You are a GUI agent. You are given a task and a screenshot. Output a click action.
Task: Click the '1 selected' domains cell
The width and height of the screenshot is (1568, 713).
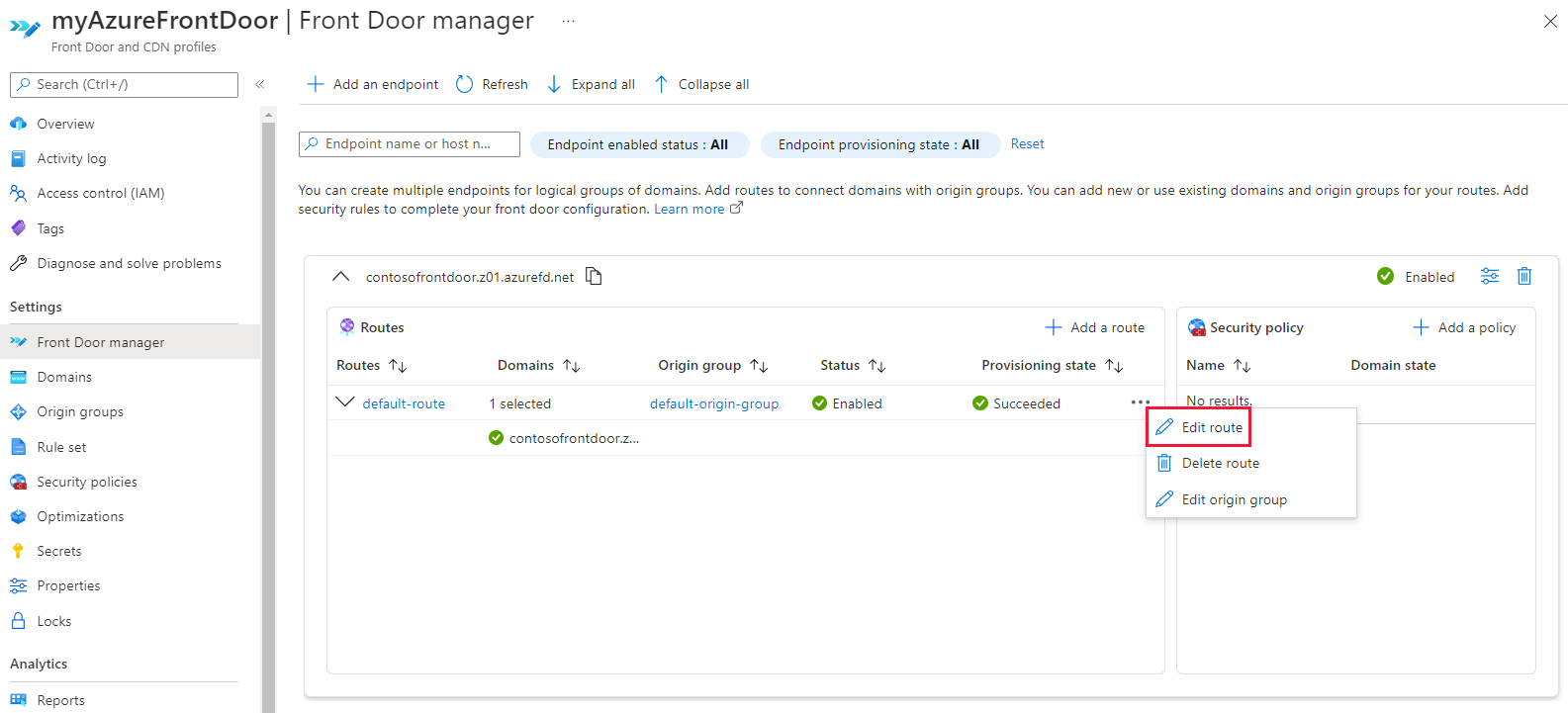tap(520, 403)
